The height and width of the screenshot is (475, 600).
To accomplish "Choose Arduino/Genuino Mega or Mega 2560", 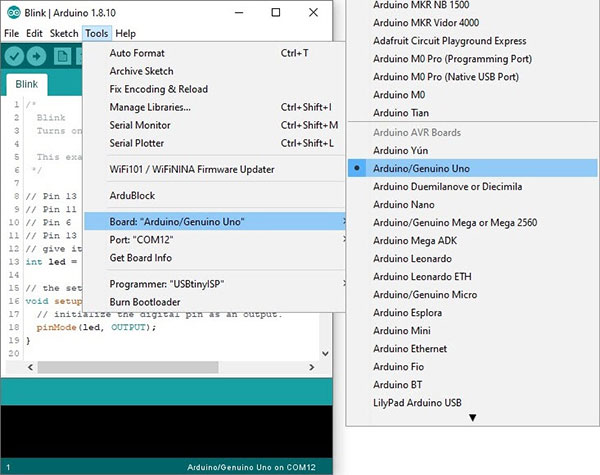I will tap(473, 222).
